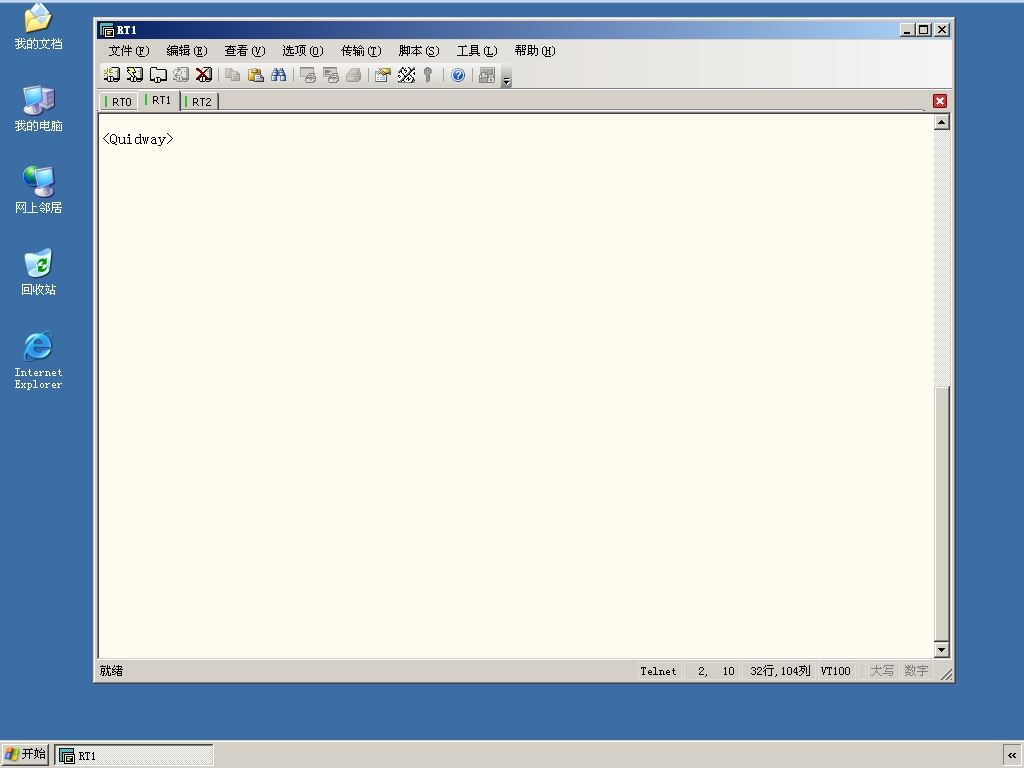Image resolution: width=1024 pixels, height=768 pixels.
Task: Expand the toolbar options dropdown arrow
Action: [x=506, y=77]
